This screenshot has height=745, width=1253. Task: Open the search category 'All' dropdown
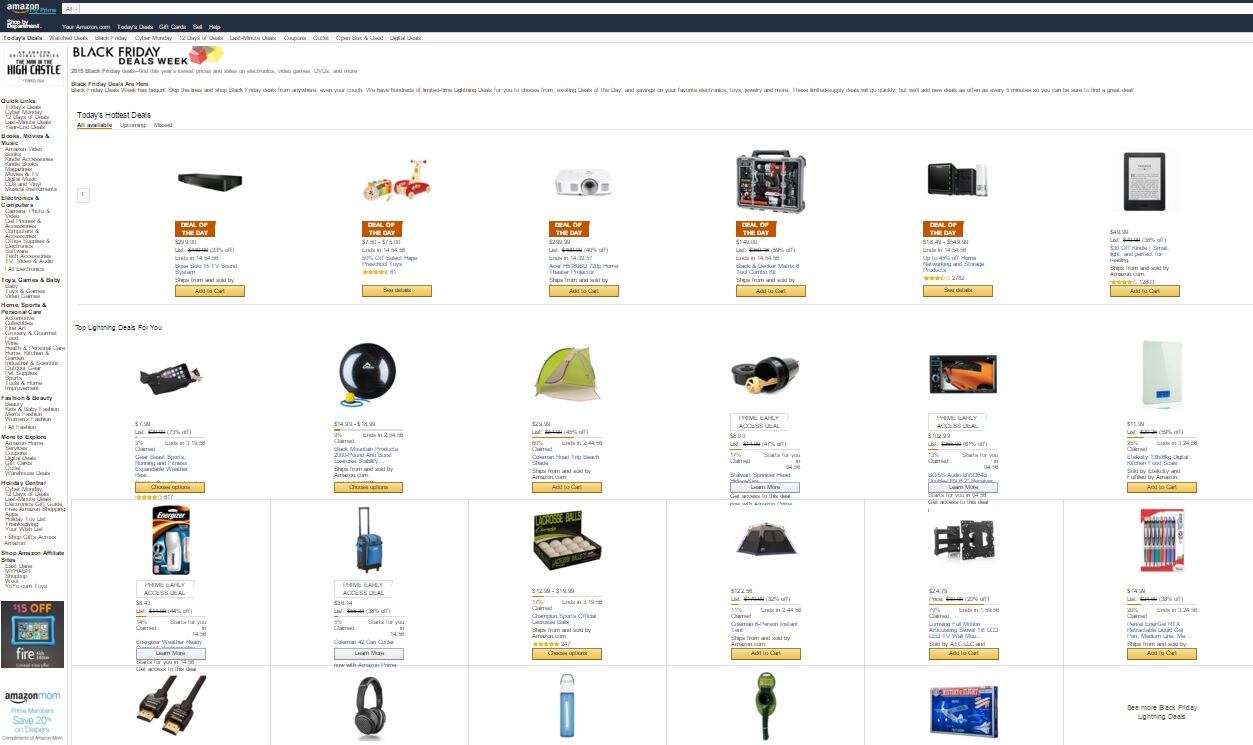coord(71,8)
